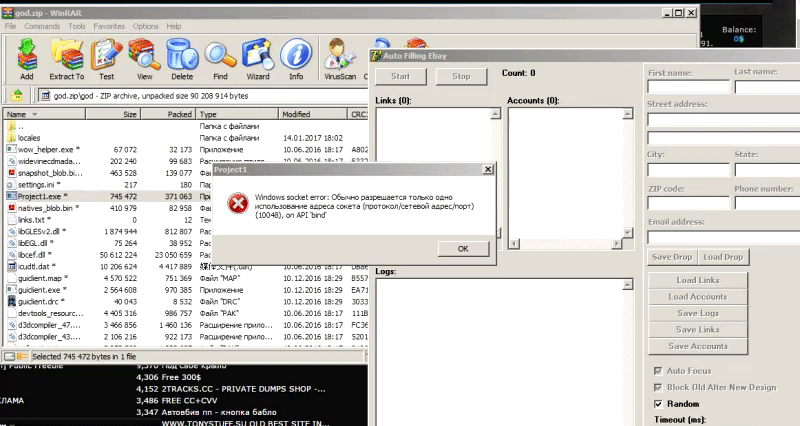Click the City input field
The image size is (800, 426).
tap(689, 169)
